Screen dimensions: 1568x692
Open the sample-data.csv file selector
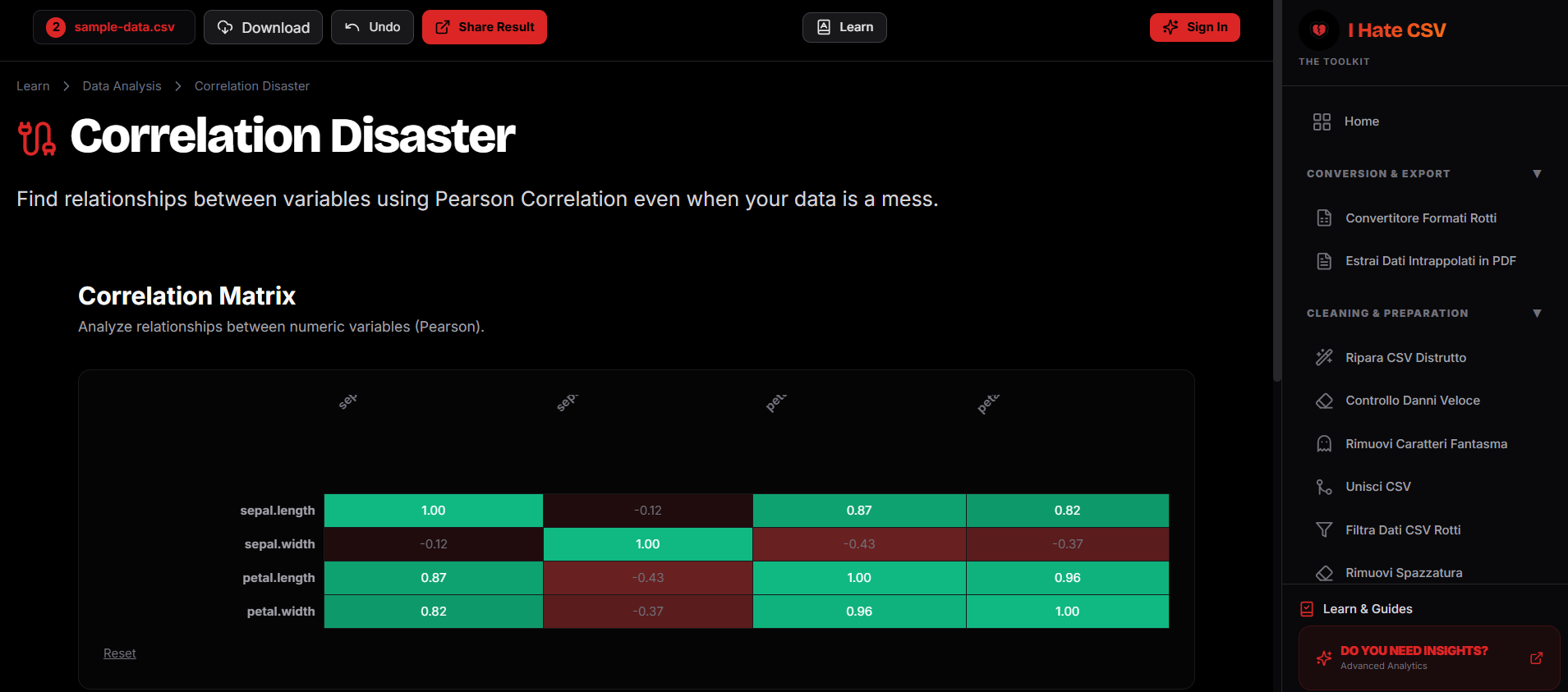point(114,27)
